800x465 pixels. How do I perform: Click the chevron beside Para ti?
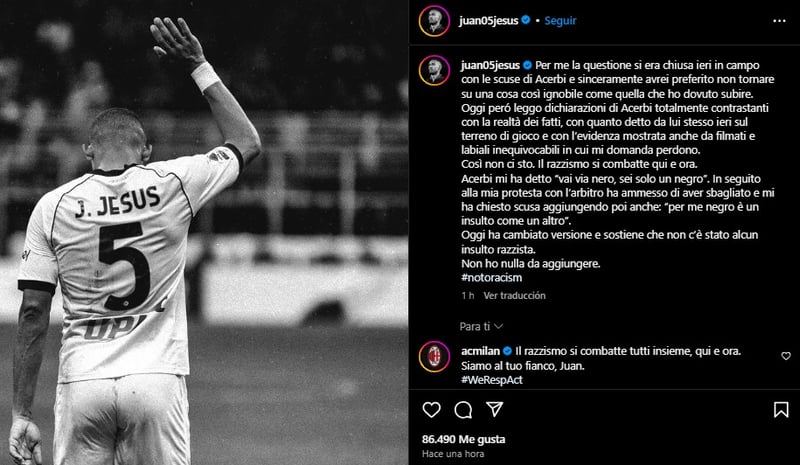pos(499,326)
